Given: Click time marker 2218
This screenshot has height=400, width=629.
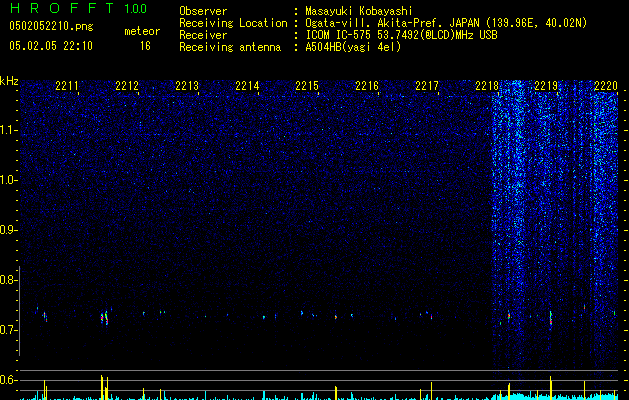Looking at the screenshot, I should click(487, 85).
